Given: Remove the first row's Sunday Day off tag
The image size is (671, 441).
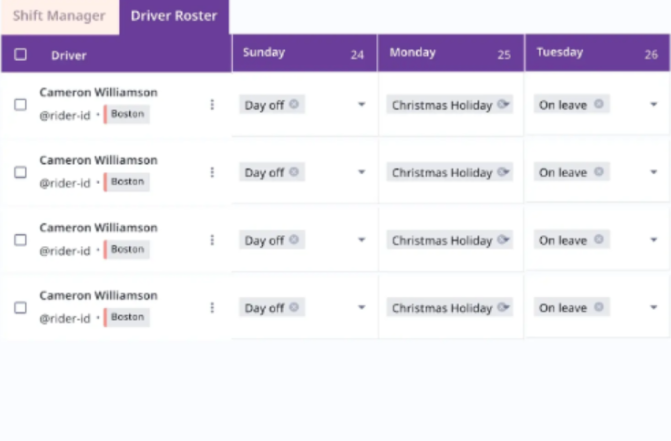Looking at the screenshot, I should click(x=294, y=104).
